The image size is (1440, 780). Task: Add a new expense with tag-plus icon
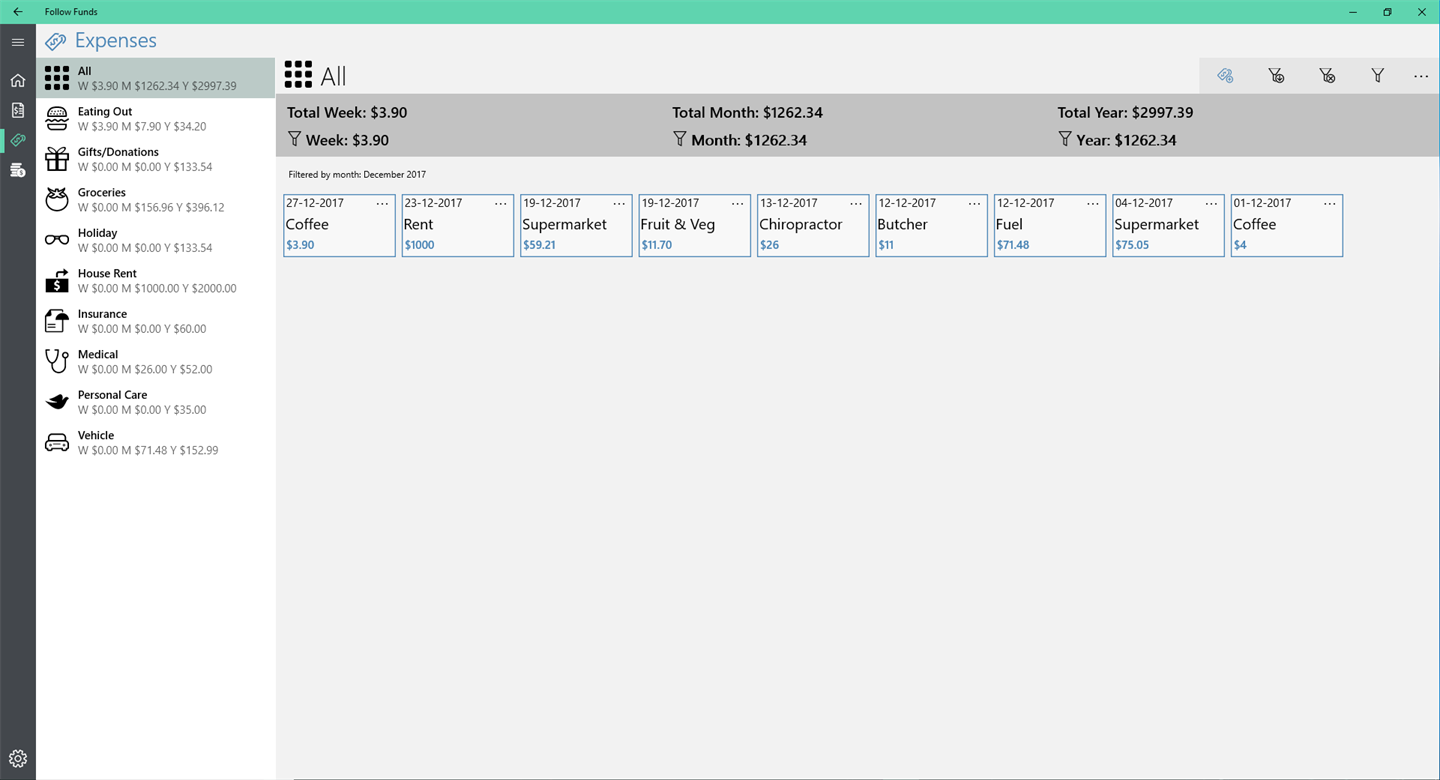tap(1225, 76)
